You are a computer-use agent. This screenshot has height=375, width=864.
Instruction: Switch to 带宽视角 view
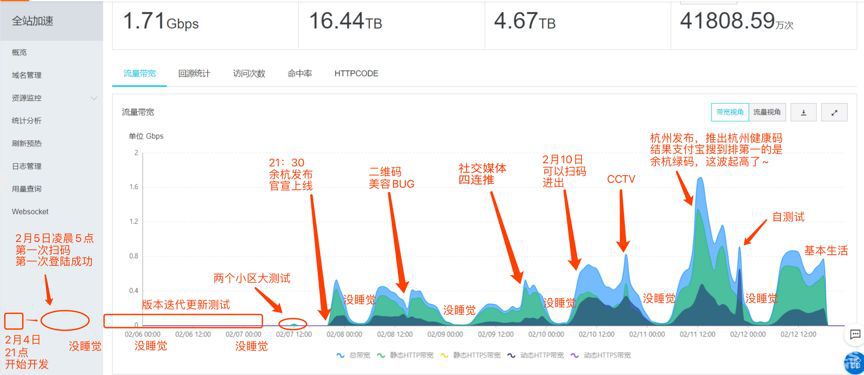pos(730,112)
